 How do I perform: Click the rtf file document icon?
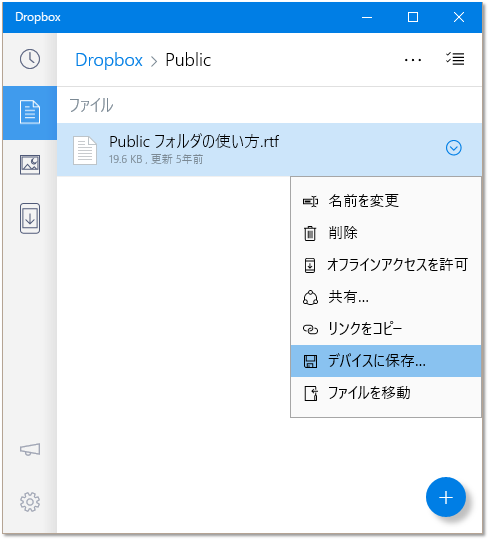point(85,150)
